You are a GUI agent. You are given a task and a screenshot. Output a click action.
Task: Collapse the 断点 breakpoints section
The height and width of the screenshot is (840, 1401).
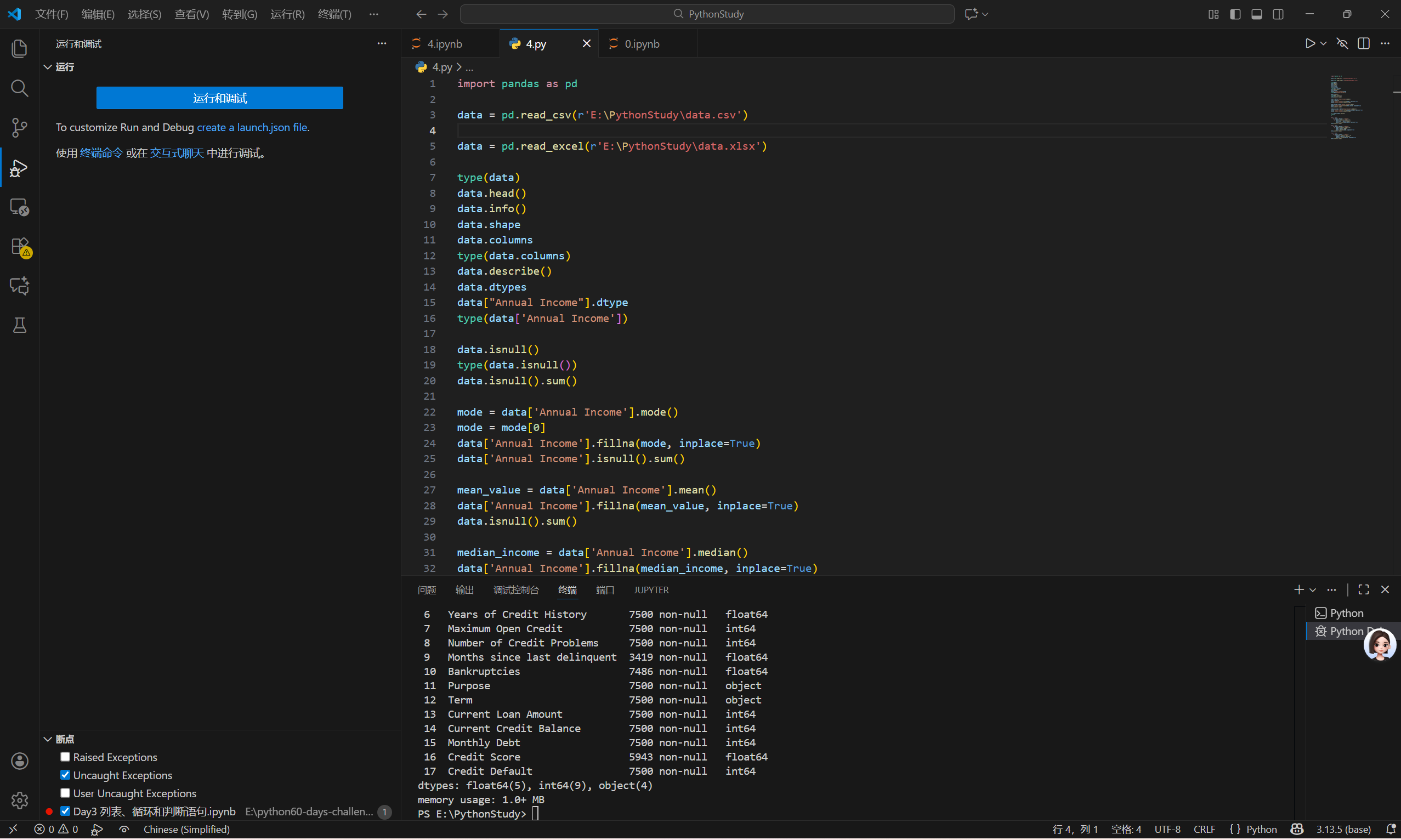[x=48, y=738]
